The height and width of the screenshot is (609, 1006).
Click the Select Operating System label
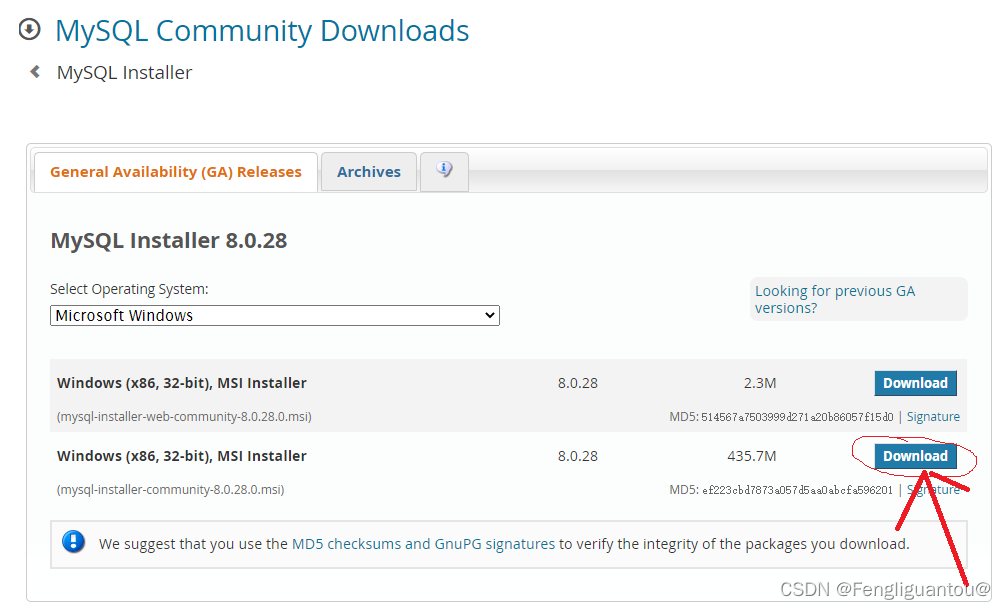(x=130, y=289)
